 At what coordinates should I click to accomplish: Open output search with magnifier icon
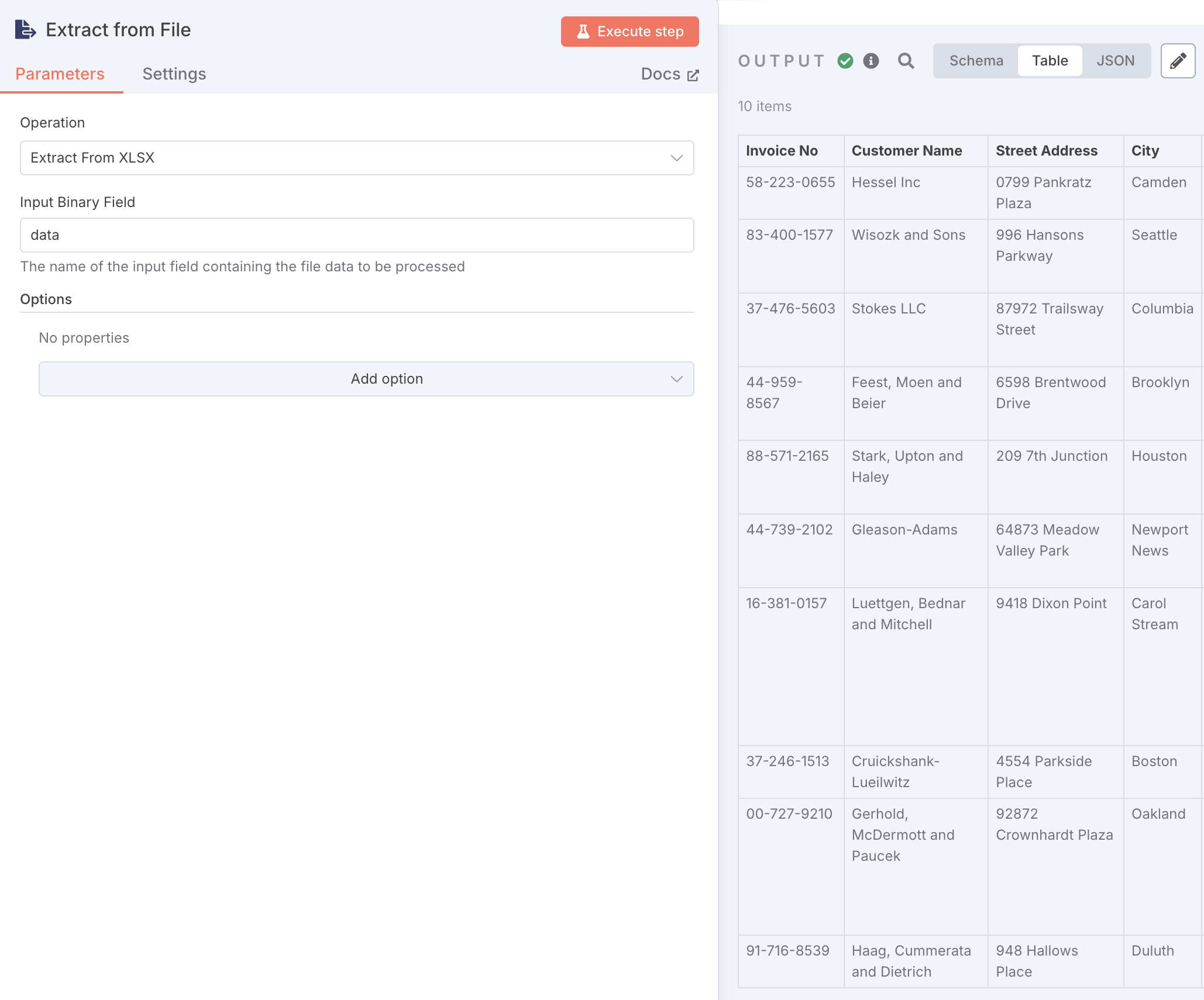click(906, 61)
